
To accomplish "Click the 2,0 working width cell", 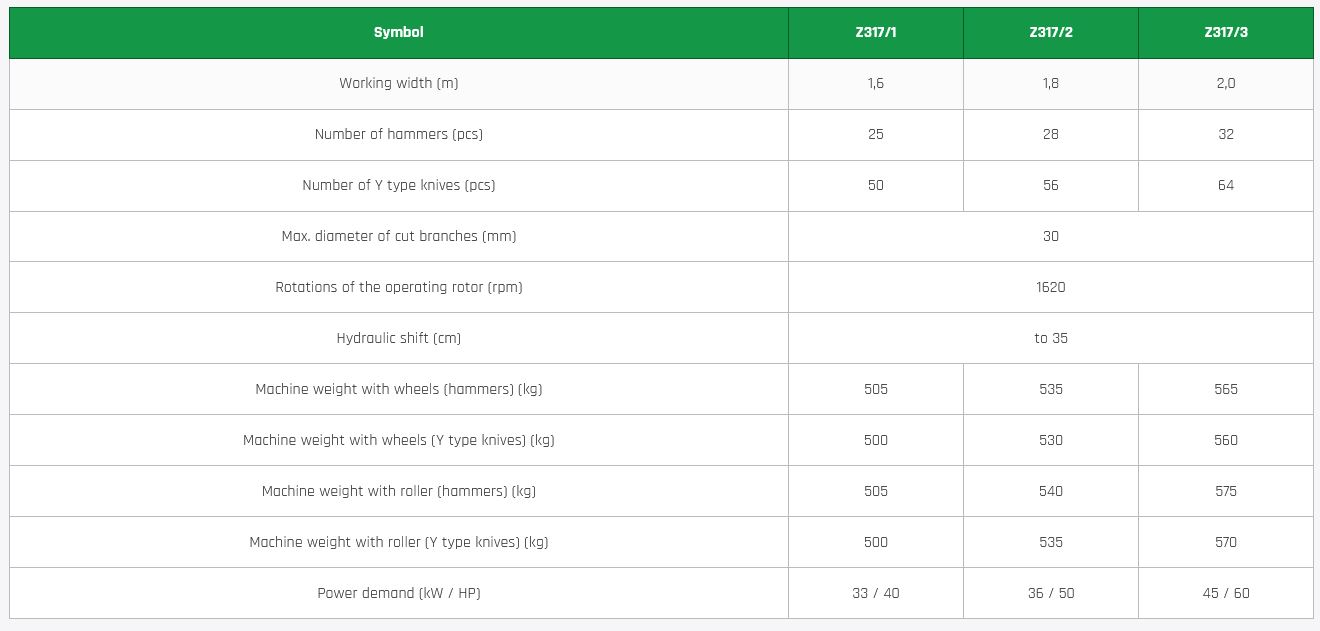I will [1225, 83].
